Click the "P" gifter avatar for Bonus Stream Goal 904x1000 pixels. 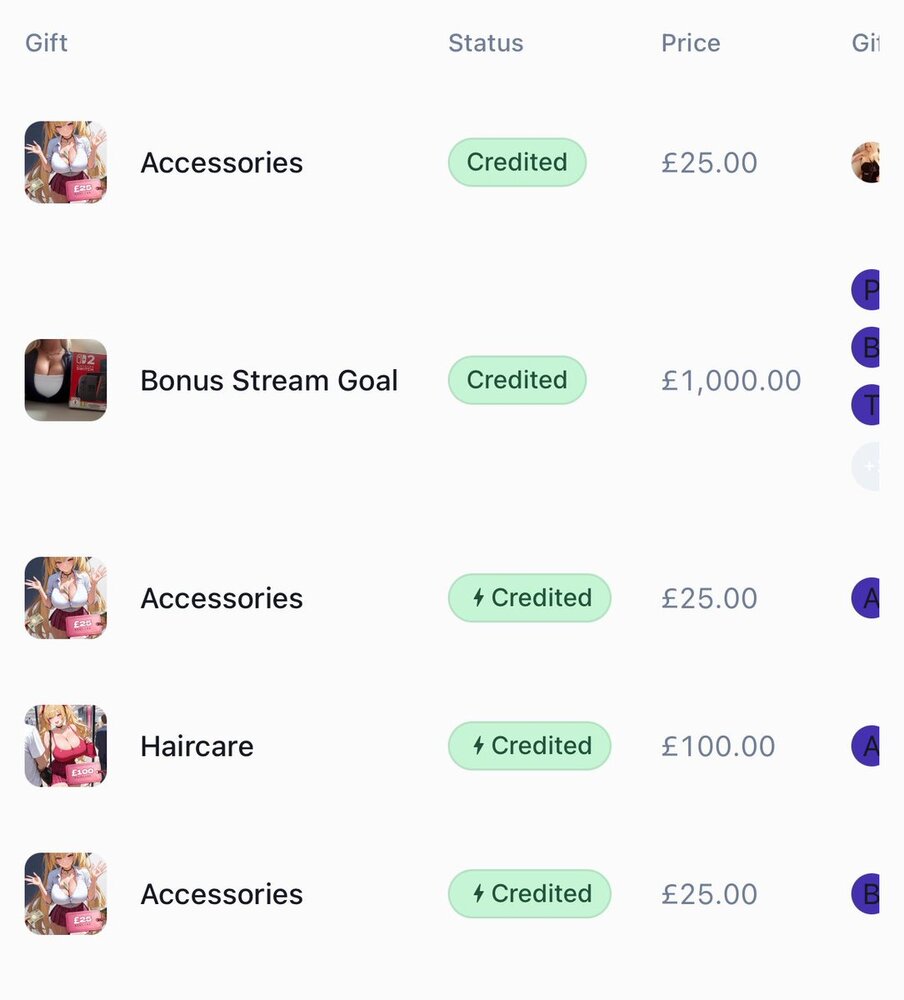pos(866,290)
